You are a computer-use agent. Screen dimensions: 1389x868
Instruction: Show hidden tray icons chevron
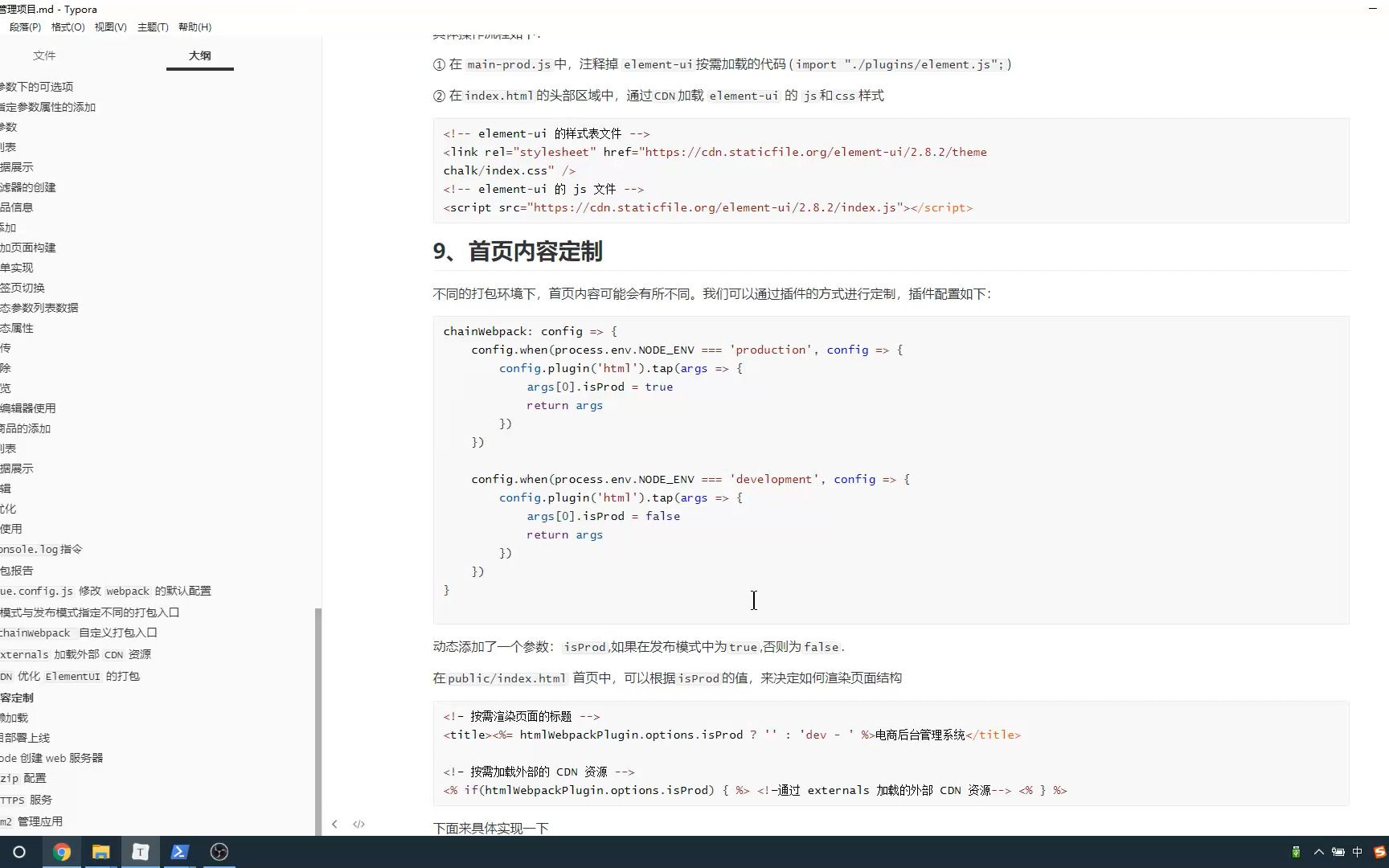[x=1318, y=852]
